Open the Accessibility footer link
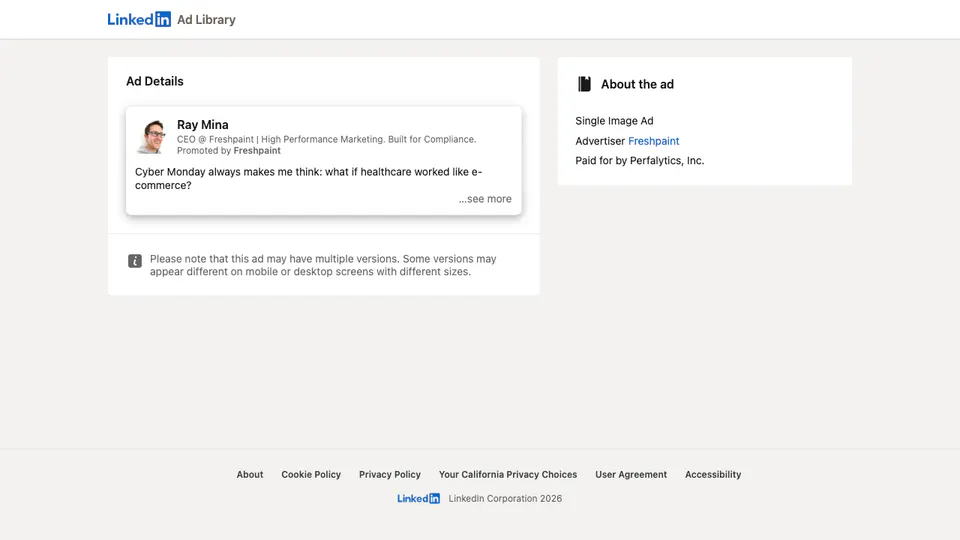This screenshot has height=540, width=960. coord(713,474)
